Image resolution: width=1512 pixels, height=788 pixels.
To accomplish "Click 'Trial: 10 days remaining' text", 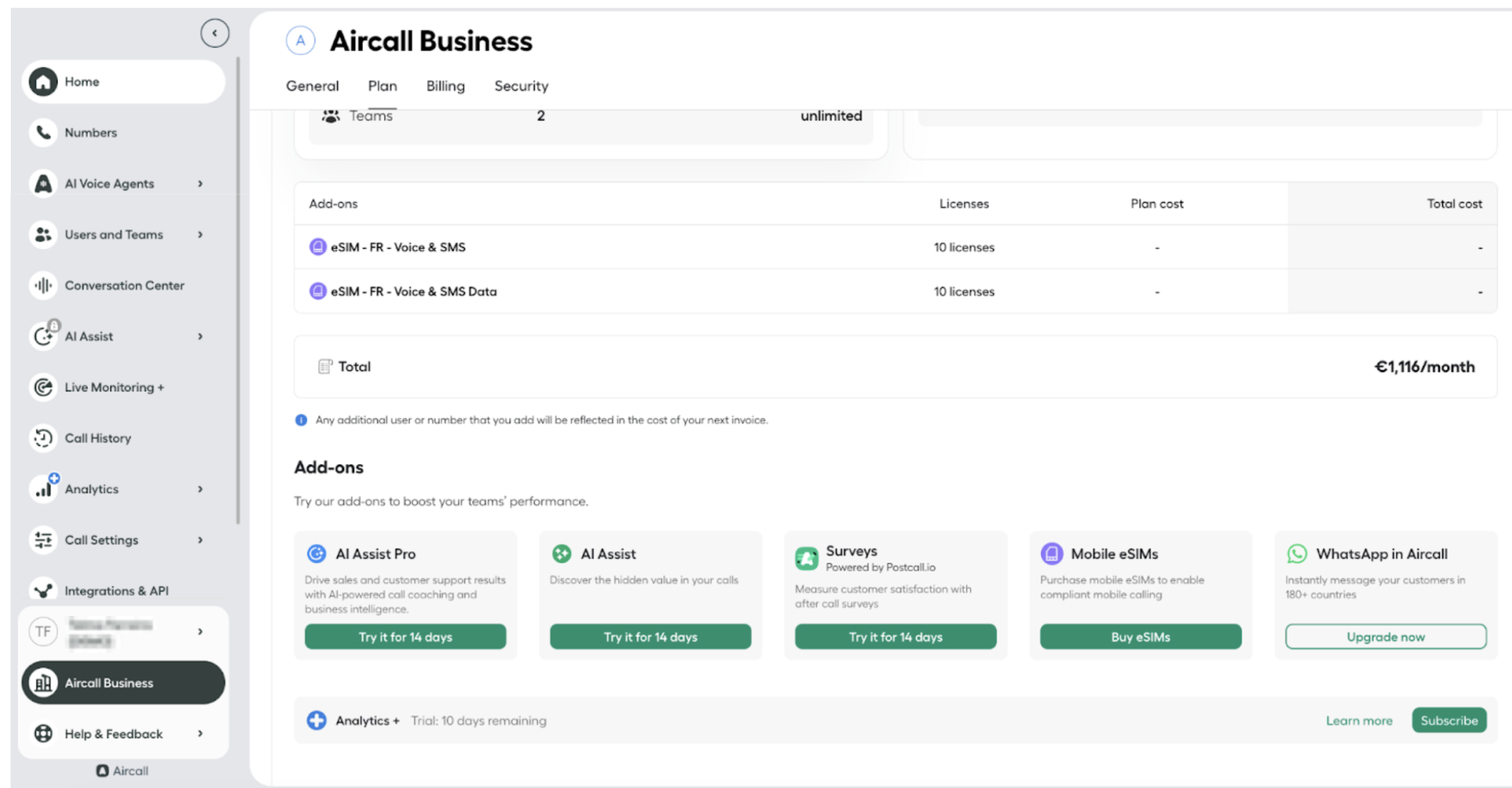I will point(478,720).
